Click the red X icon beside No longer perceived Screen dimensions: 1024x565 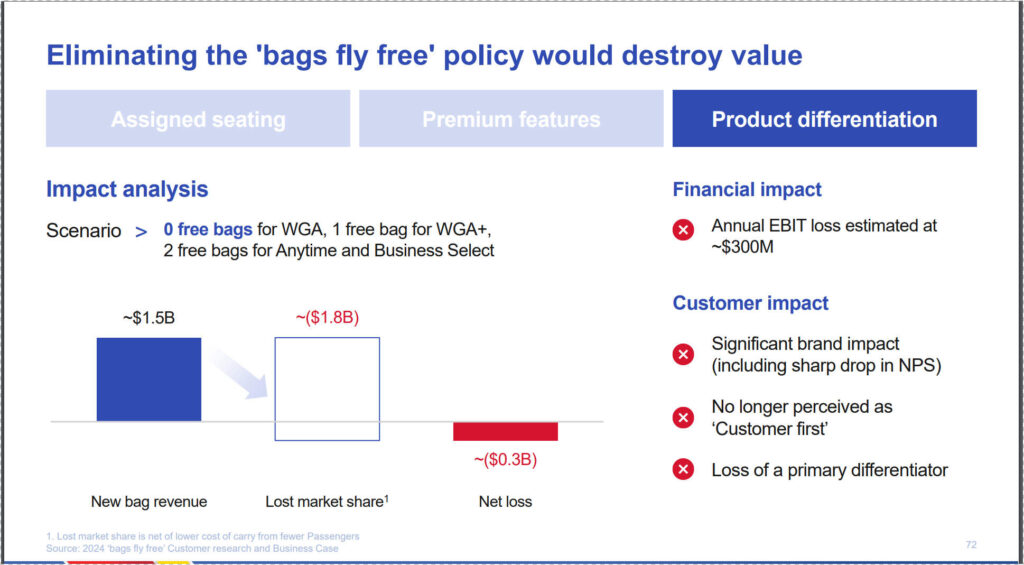(x=683, y=417)
